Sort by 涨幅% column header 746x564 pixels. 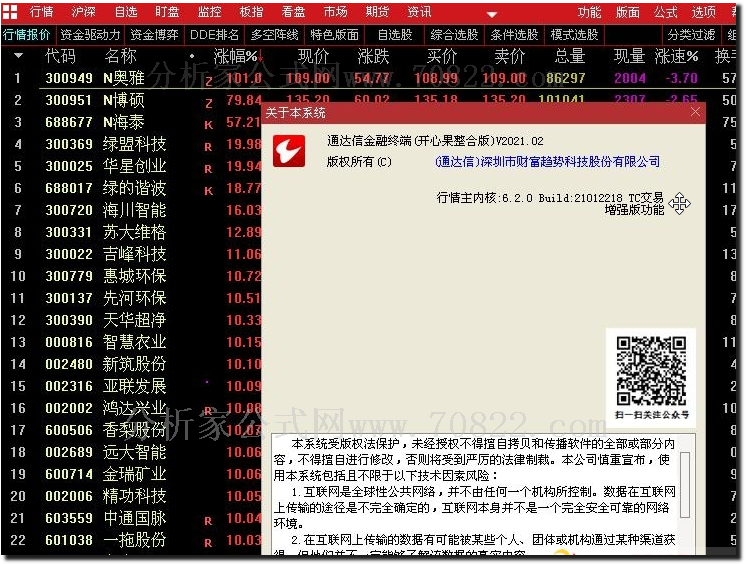[236, 57]
